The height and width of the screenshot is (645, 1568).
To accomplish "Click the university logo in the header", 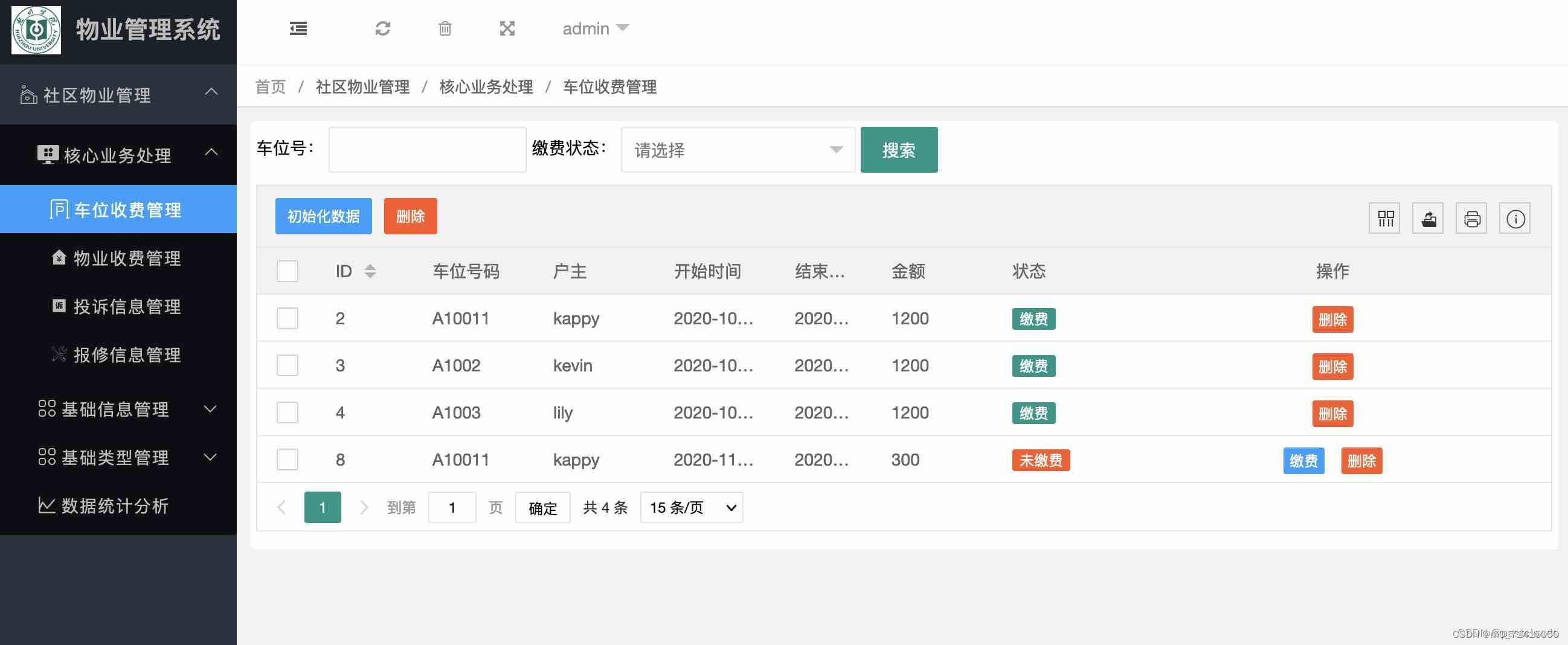I will (36, 30).
